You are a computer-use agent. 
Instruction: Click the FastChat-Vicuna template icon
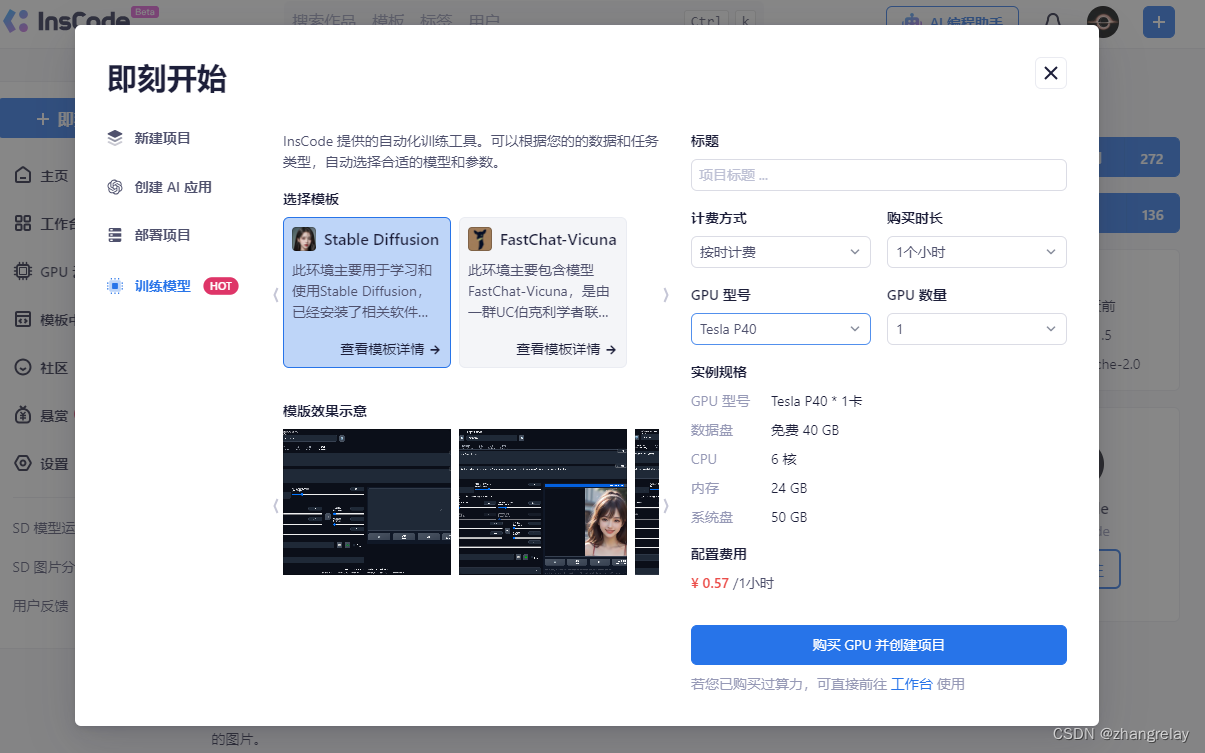(480, 239)
